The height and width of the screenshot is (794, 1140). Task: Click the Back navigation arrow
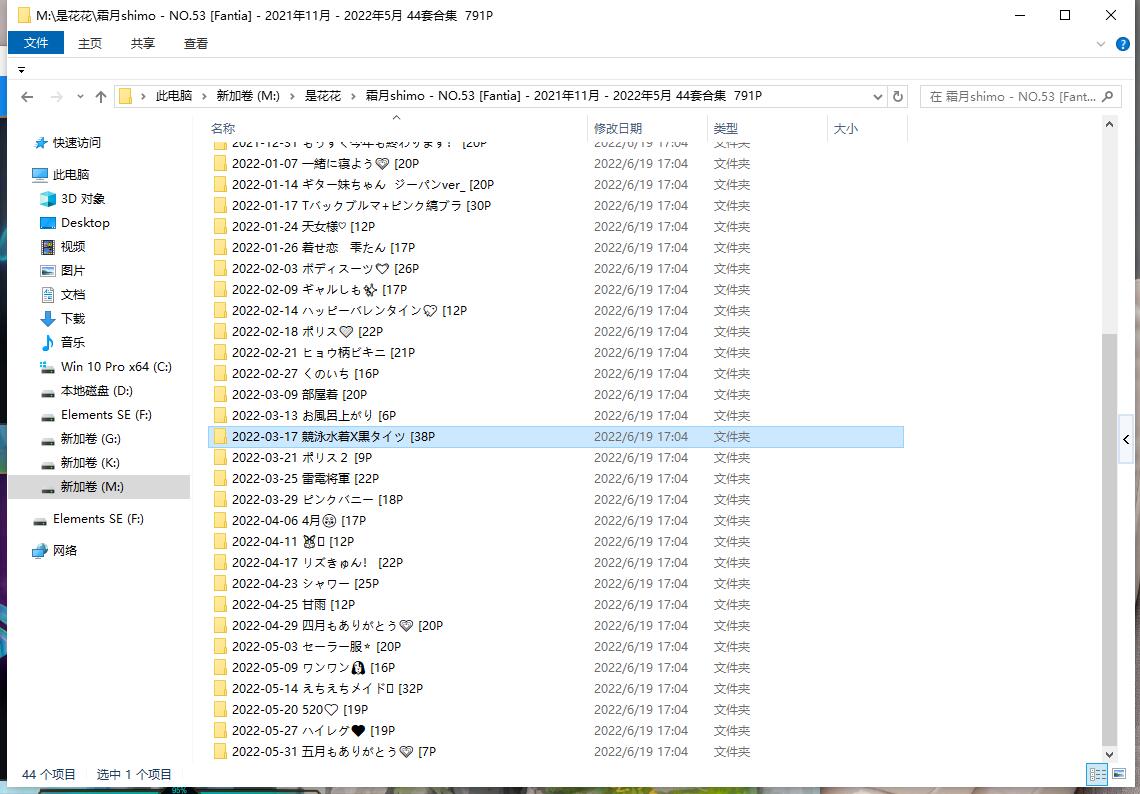tap(27, 97)
